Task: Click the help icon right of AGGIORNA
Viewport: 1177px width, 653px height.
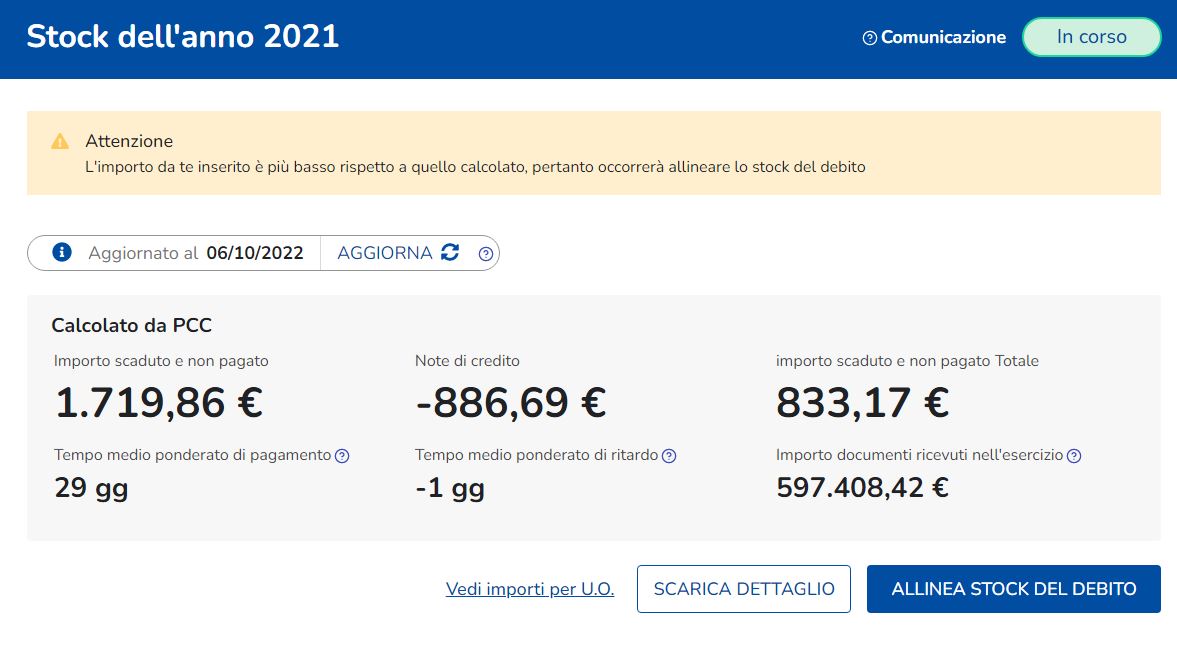Action: 486,254
